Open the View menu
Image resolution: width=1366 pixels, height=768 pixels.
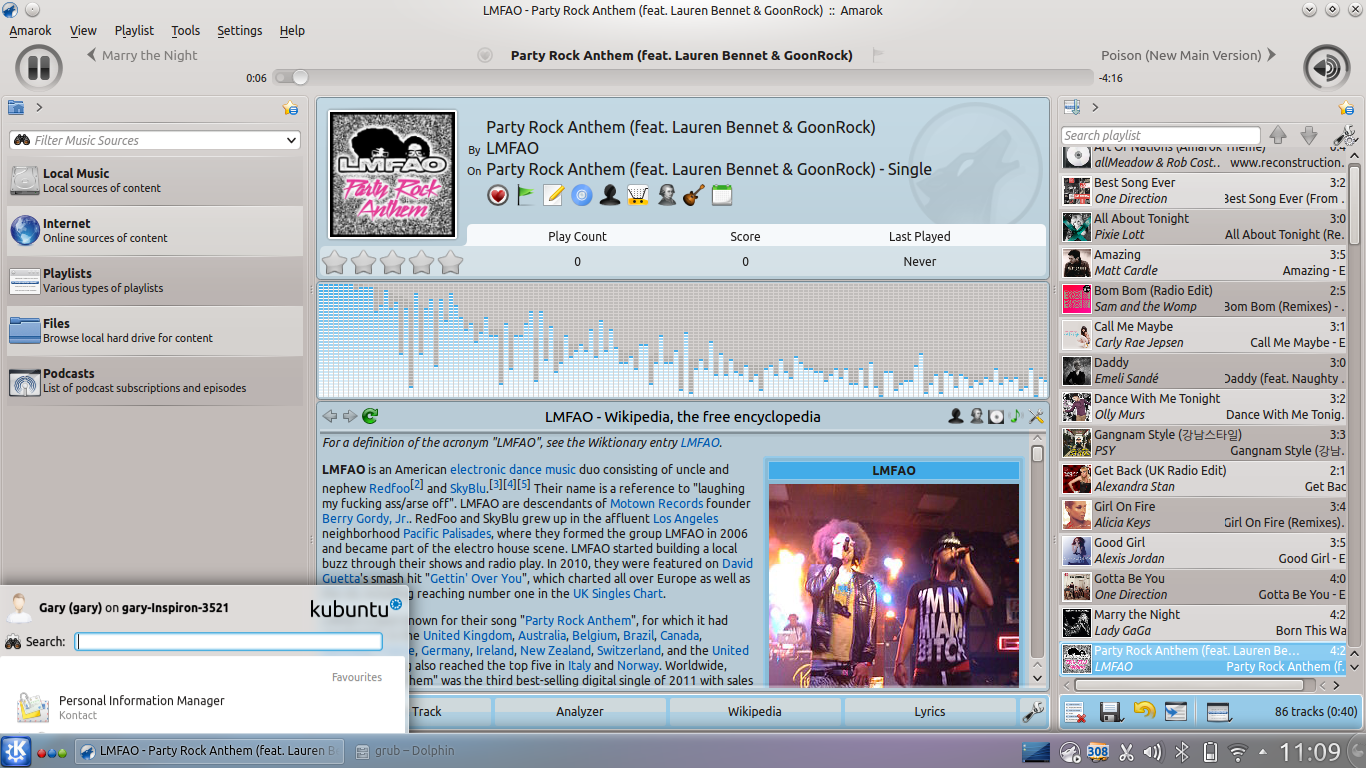tap(83, 31)
